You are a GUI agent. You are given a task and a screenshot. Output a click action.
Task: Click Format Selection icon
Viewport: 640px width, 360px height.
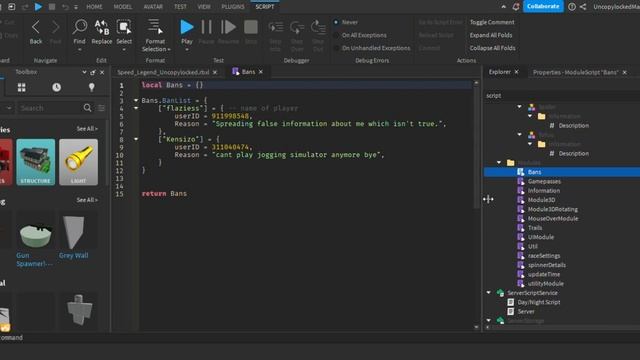click(155, 27)
